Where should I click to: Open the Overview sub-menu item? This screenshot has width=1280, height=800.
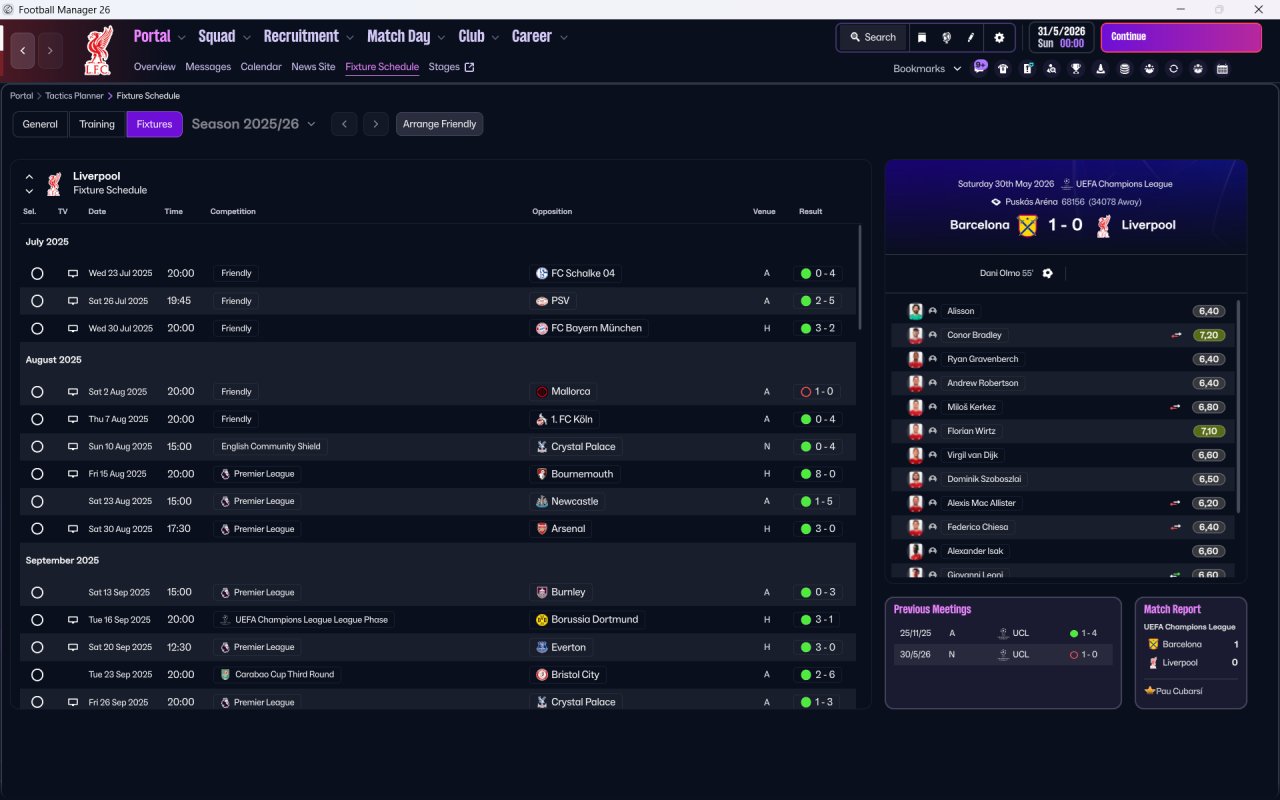[155, 67]
